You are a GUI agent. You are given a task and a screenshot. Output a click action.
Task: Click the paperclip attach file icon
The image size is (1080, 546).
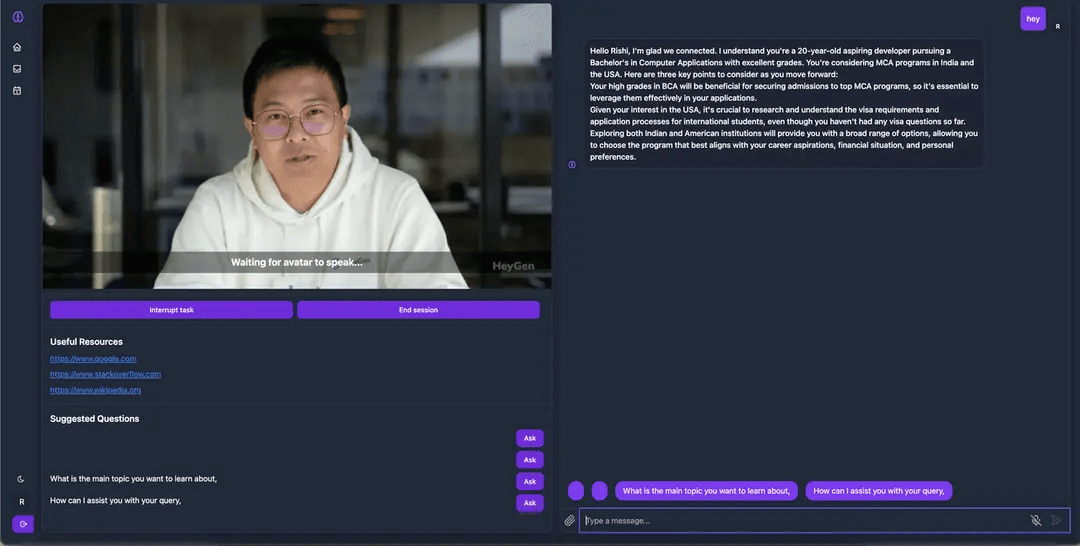pos(570,520)
